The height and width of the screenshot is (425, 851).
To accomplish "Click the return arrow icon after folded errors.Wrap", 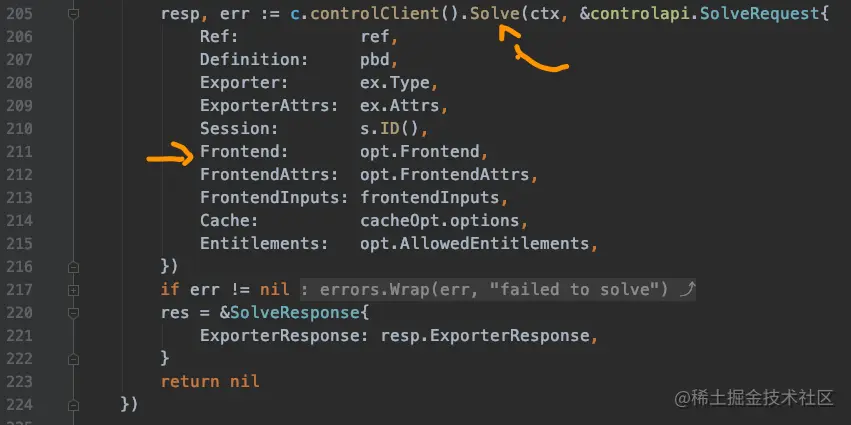I will tap(686, 290).
